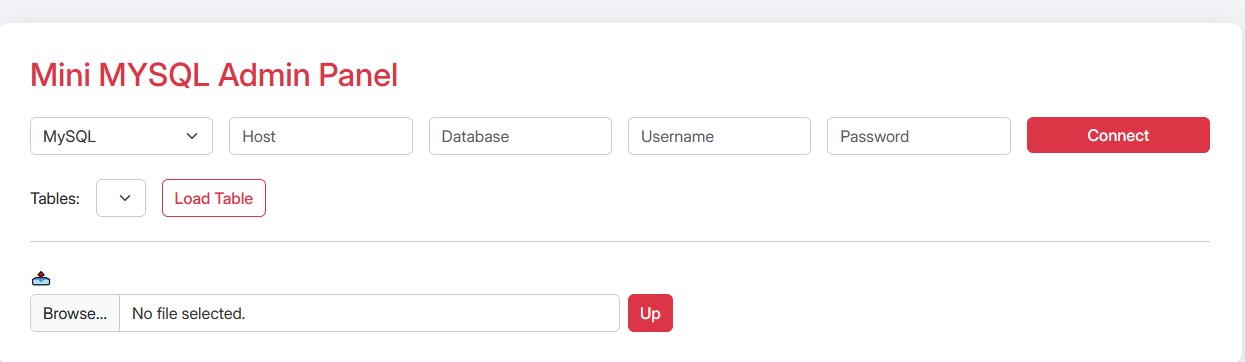Click the 'Mini MYSQL Admin Panel' heading
Image resolution: width=1245 pixels, height=362 pixels.
pos(214,75)
